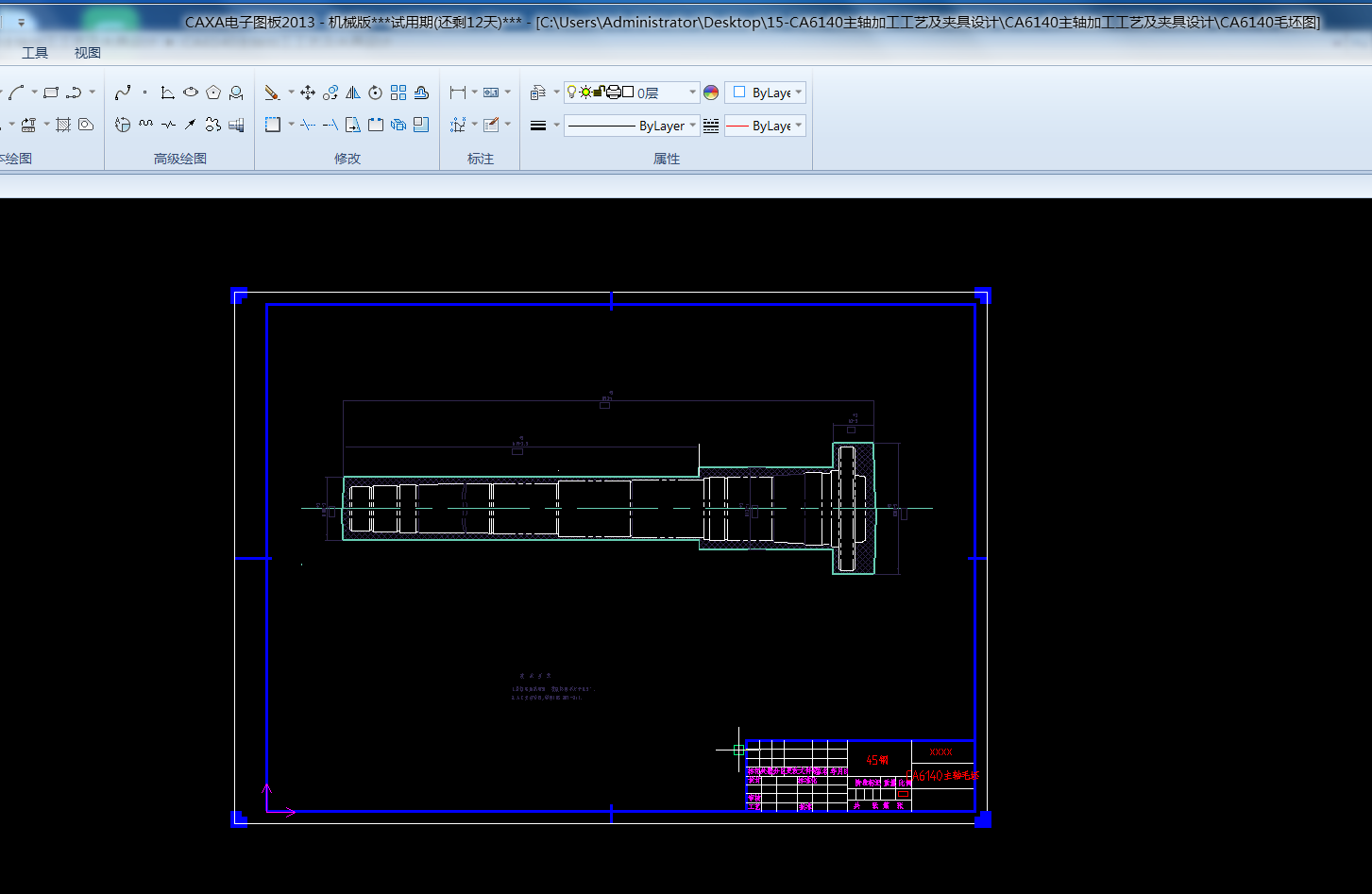
Task: Open the 工具 menu tab
Action: (35, 53)
